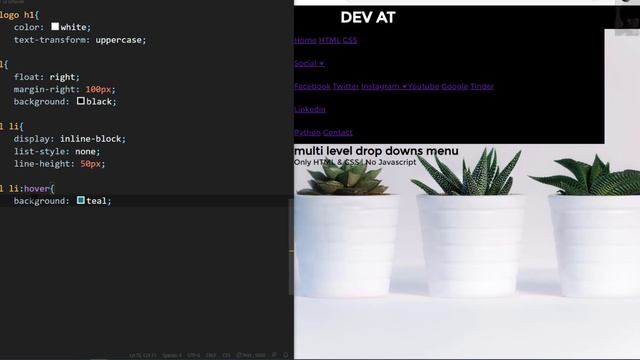Click the white color swatch in code
640x360 pixels.
pos(55,27)
